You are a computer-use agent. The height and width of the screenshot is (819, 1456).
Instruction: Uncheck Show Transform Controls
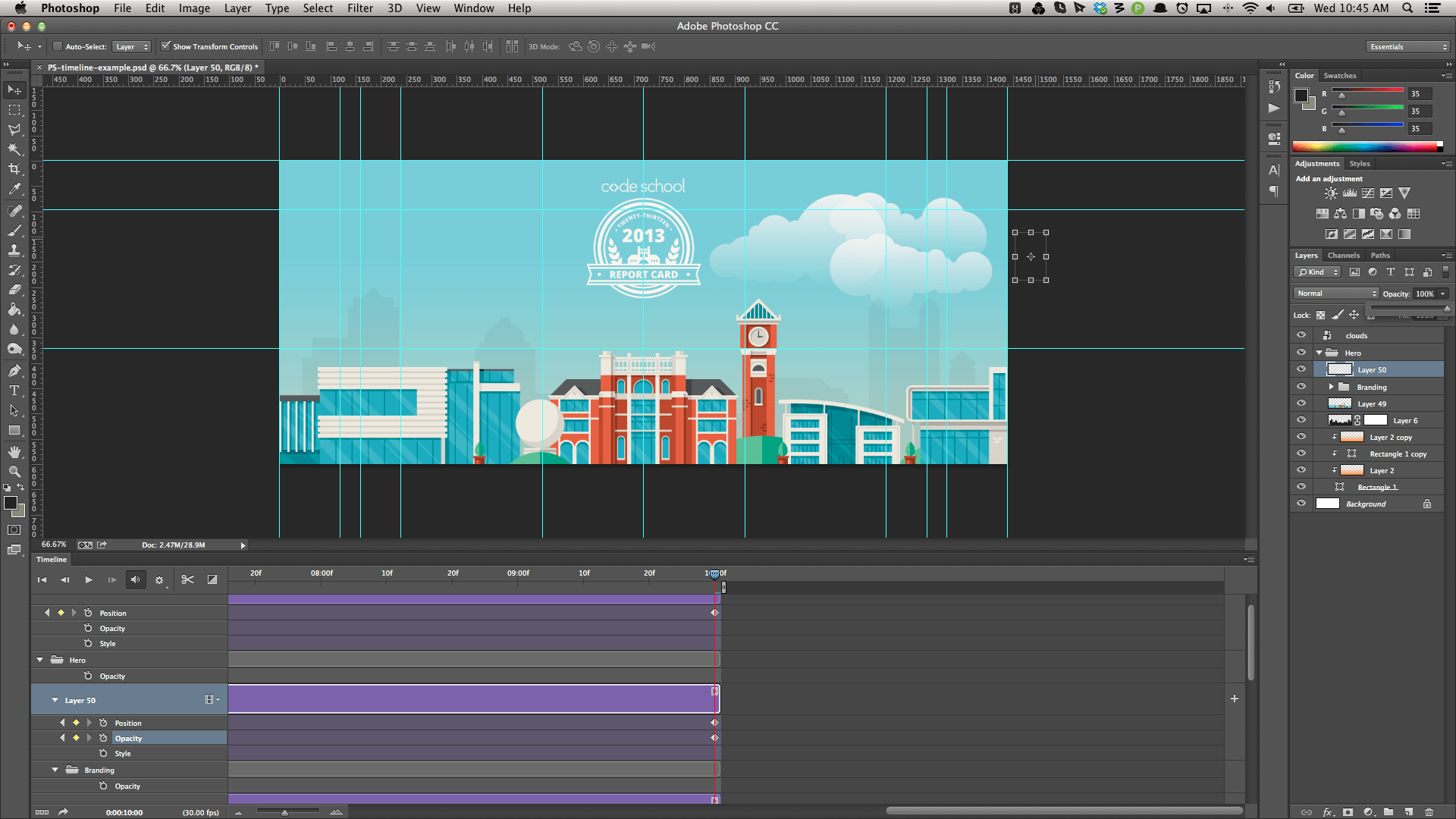pyautogui.click(x=166, y=46)
